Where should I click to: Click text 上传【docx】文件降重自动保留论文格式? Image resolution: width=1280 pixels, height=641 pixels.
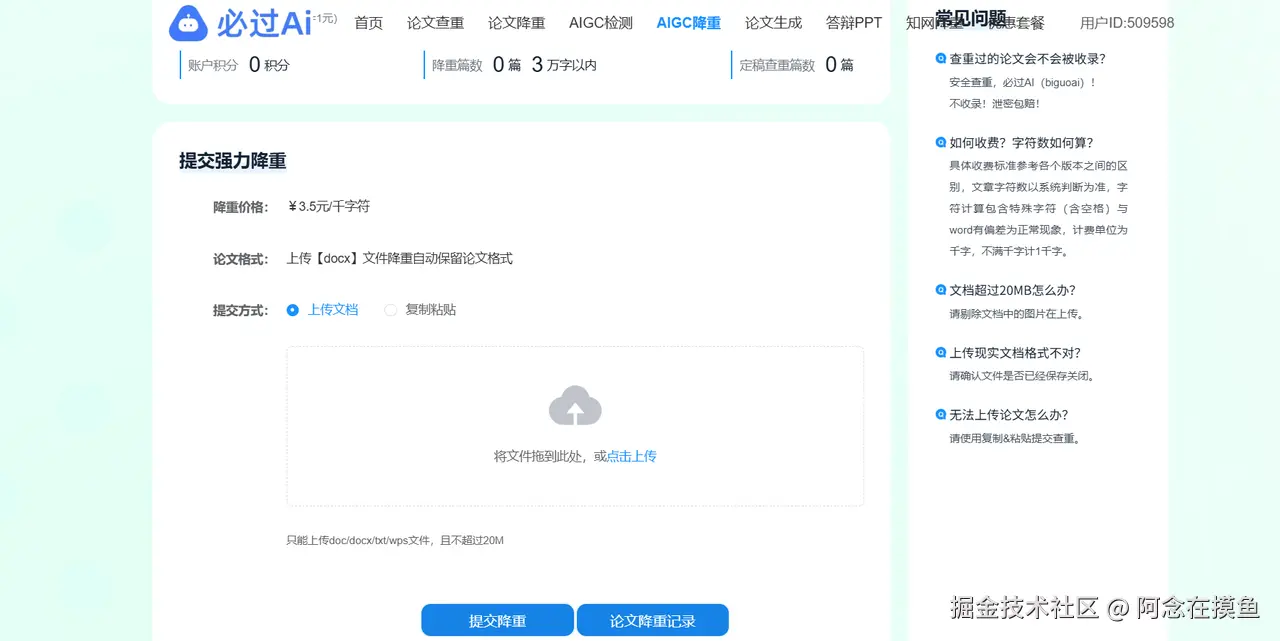(400, 258)
